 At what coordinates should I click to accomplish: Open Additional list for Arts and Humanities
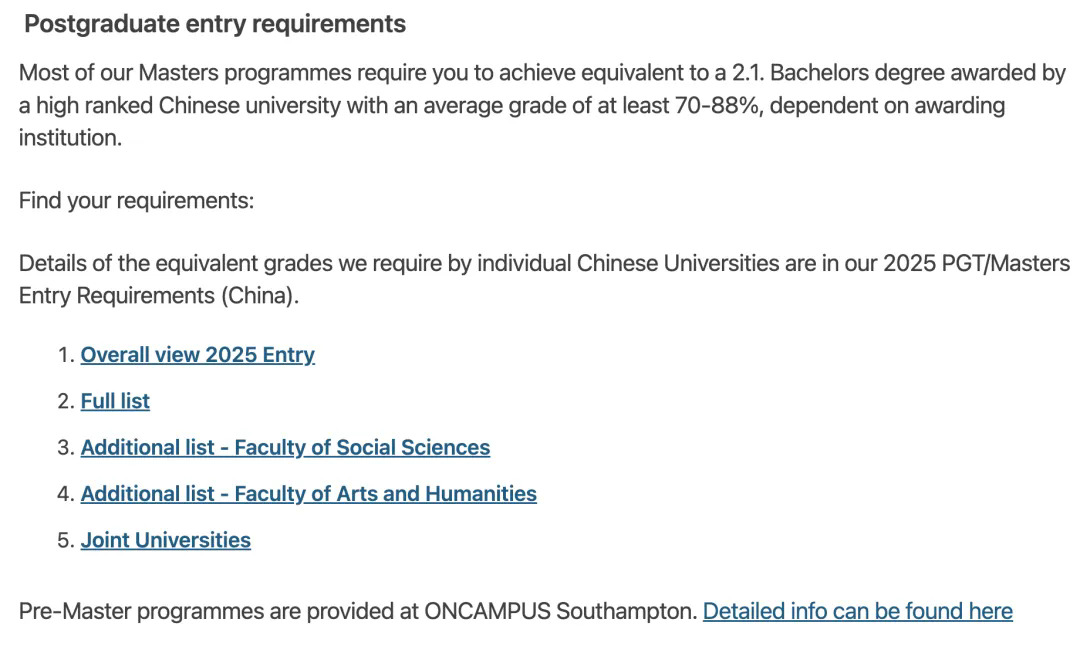[308, 494]
